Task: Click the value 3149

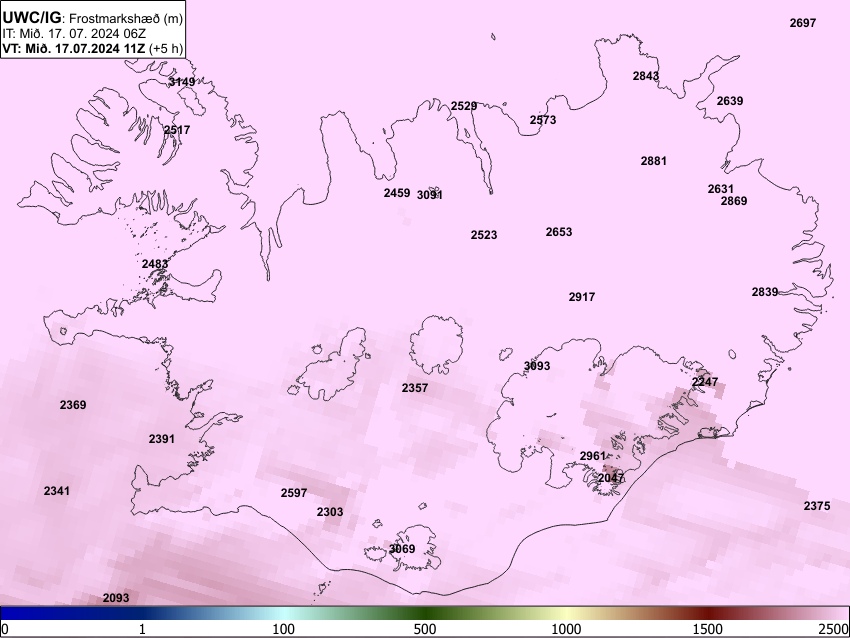Action: (x=182, y=82)
